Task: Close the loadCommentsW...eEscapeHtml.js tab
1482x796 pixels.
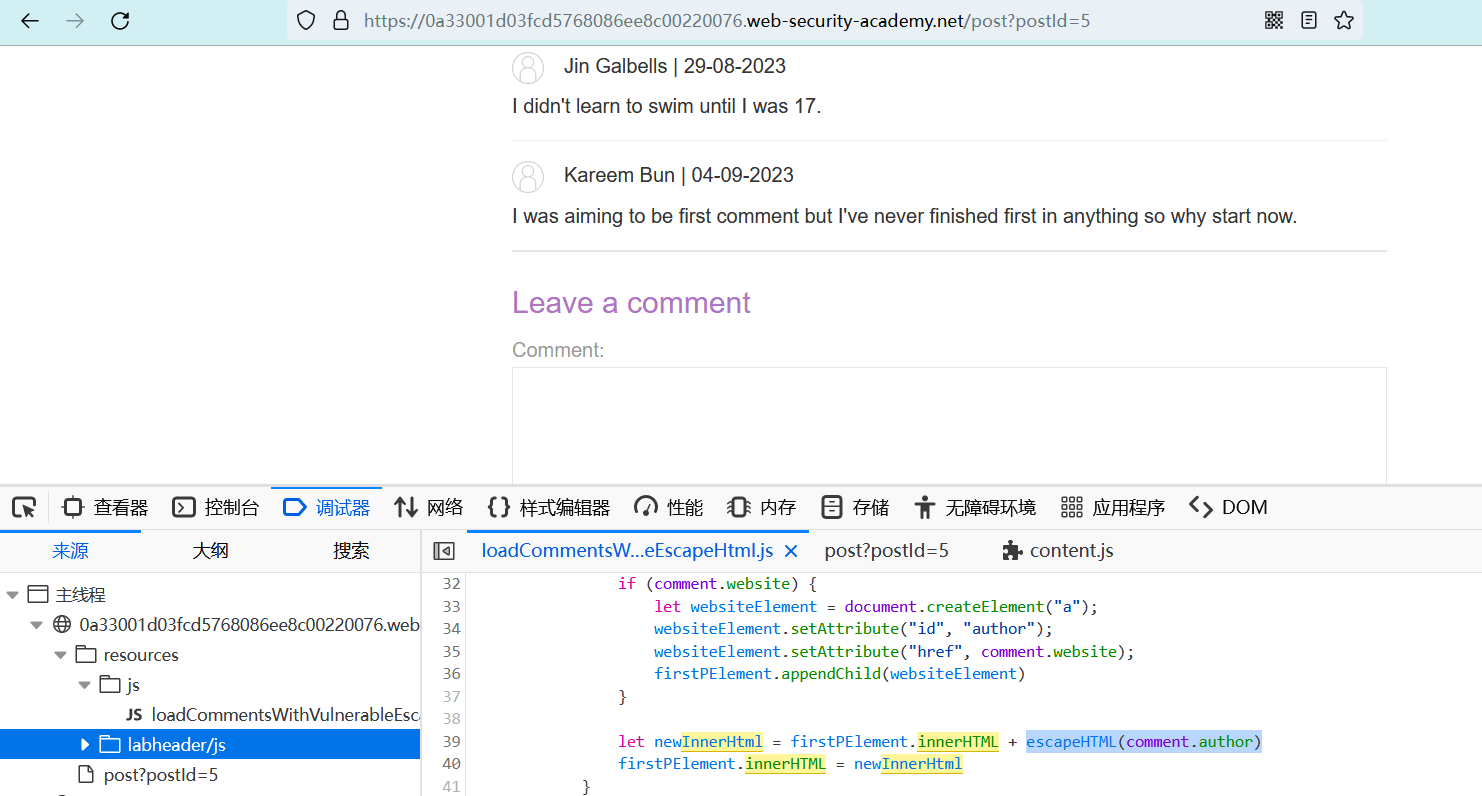Action: click(x=790, y=551)
